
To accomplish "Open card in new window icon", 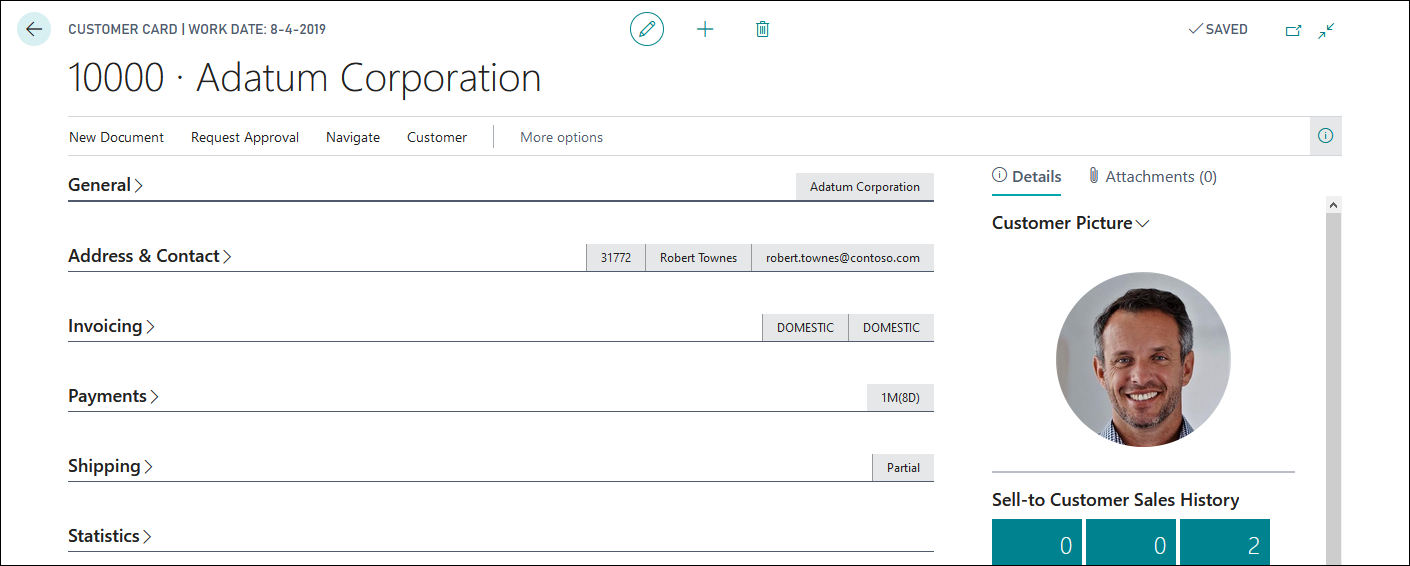I will click(1293, 30).
